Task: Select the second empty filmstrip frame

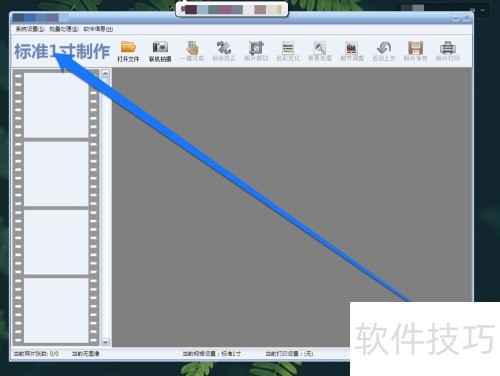Action: click(56, 174)
